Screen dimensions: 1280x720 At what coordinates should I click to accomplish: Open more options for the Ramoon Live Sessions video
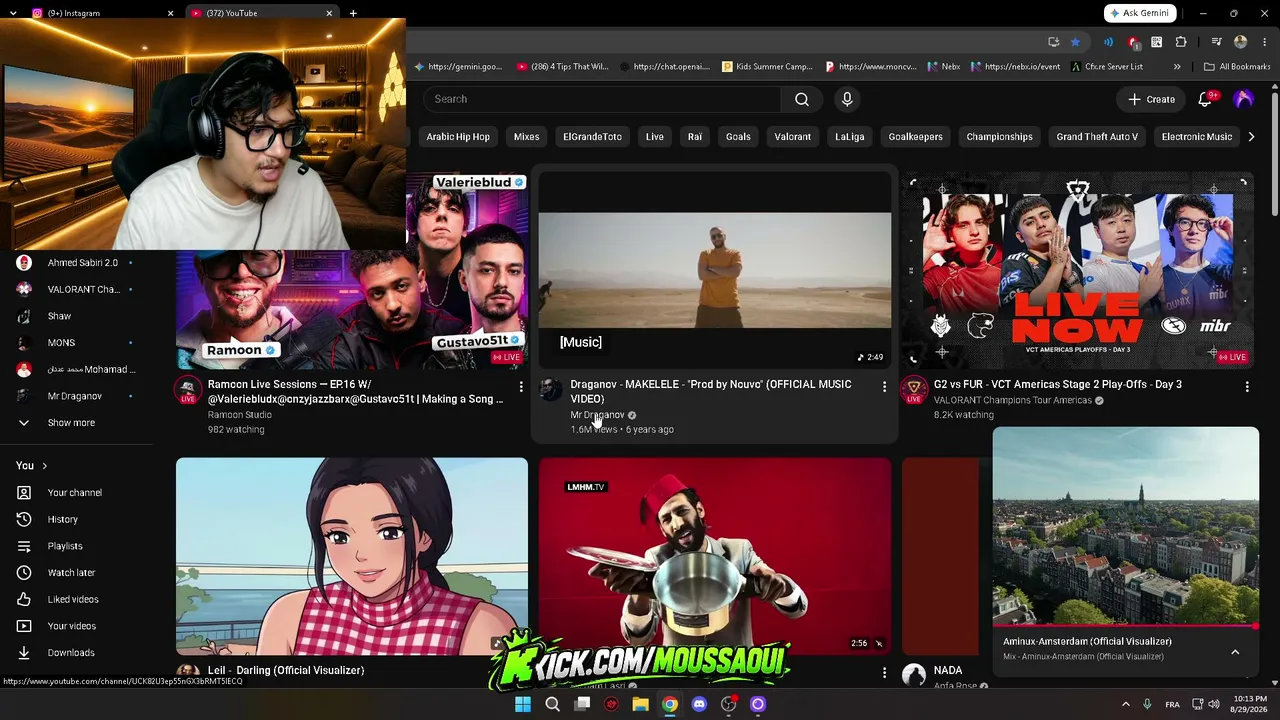(x=521, y=386)
